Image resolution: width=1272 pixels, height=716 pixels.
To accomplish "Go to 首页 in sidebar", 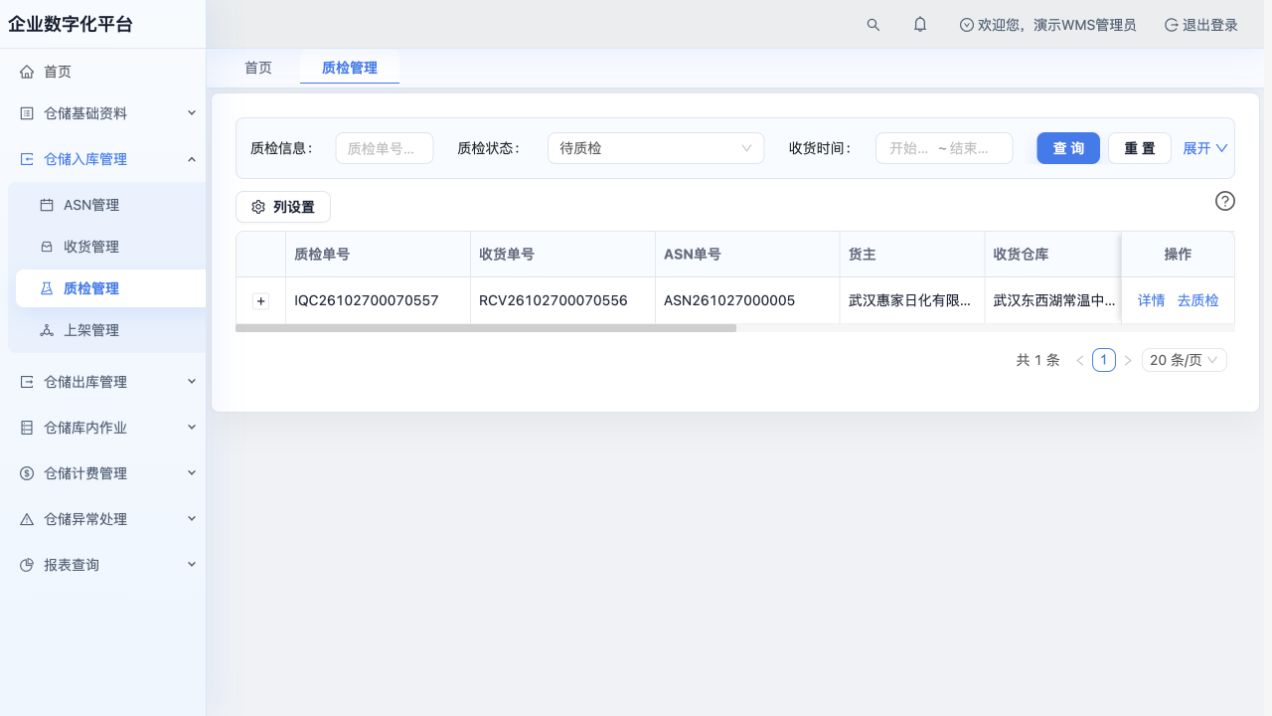I will (x=57, y=72).
